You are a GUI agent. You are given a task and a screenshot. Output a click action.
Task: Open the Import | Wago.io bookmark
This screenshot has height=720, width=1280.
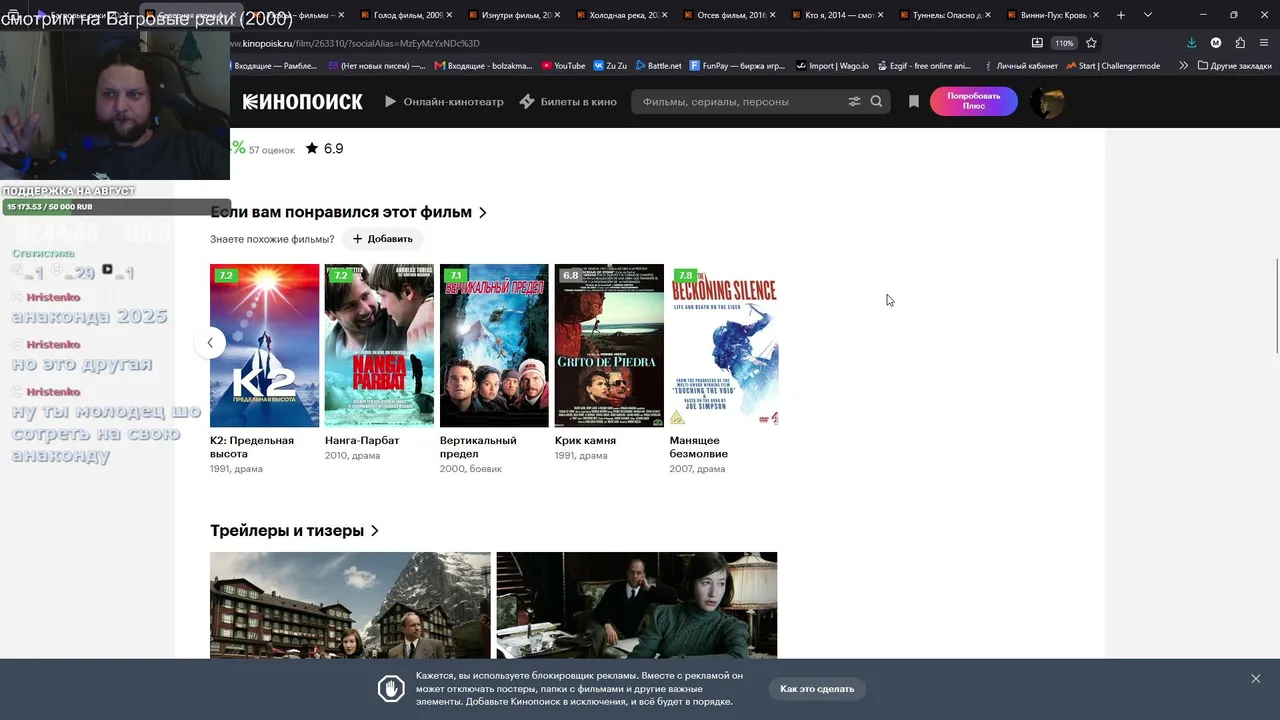click(832, 66)
